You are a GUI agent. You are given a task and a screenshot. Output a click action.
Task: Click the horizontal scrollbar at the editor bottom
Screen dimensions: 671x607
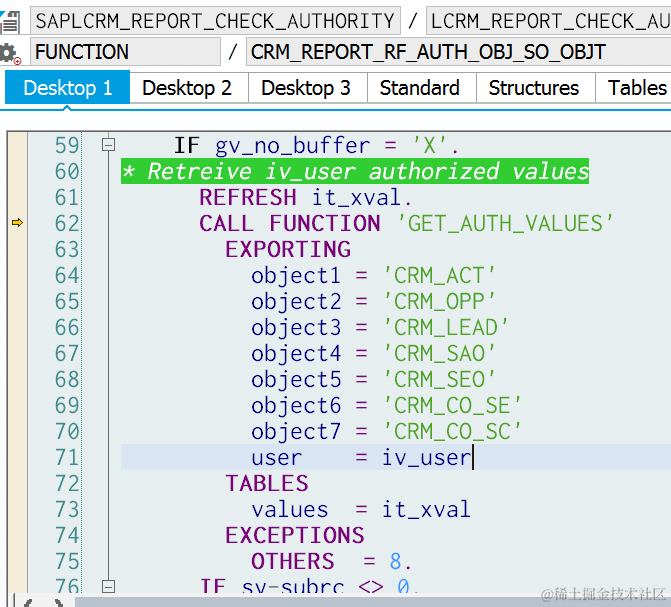[372, 601]
